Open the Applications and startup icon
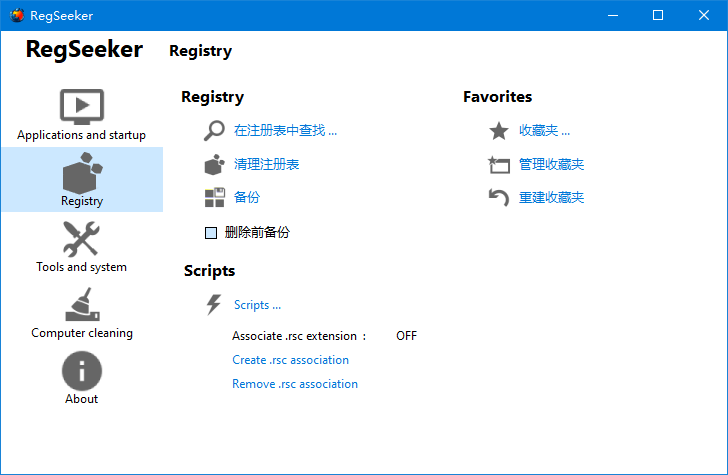Screen dimensions: 728x475 82,106
